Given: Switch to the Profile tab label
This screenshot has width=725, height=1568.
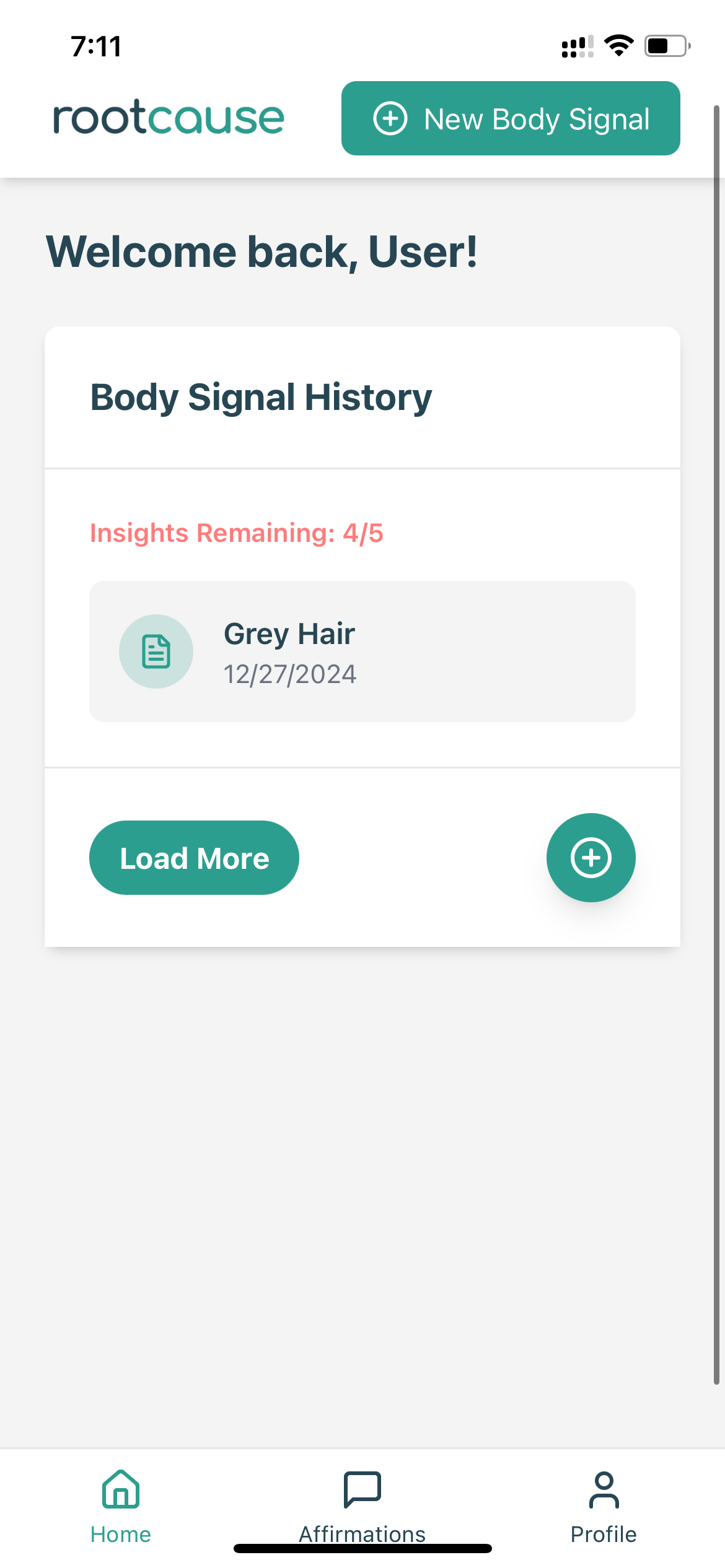Looking at the screenshot, I should coord(604,1534).
